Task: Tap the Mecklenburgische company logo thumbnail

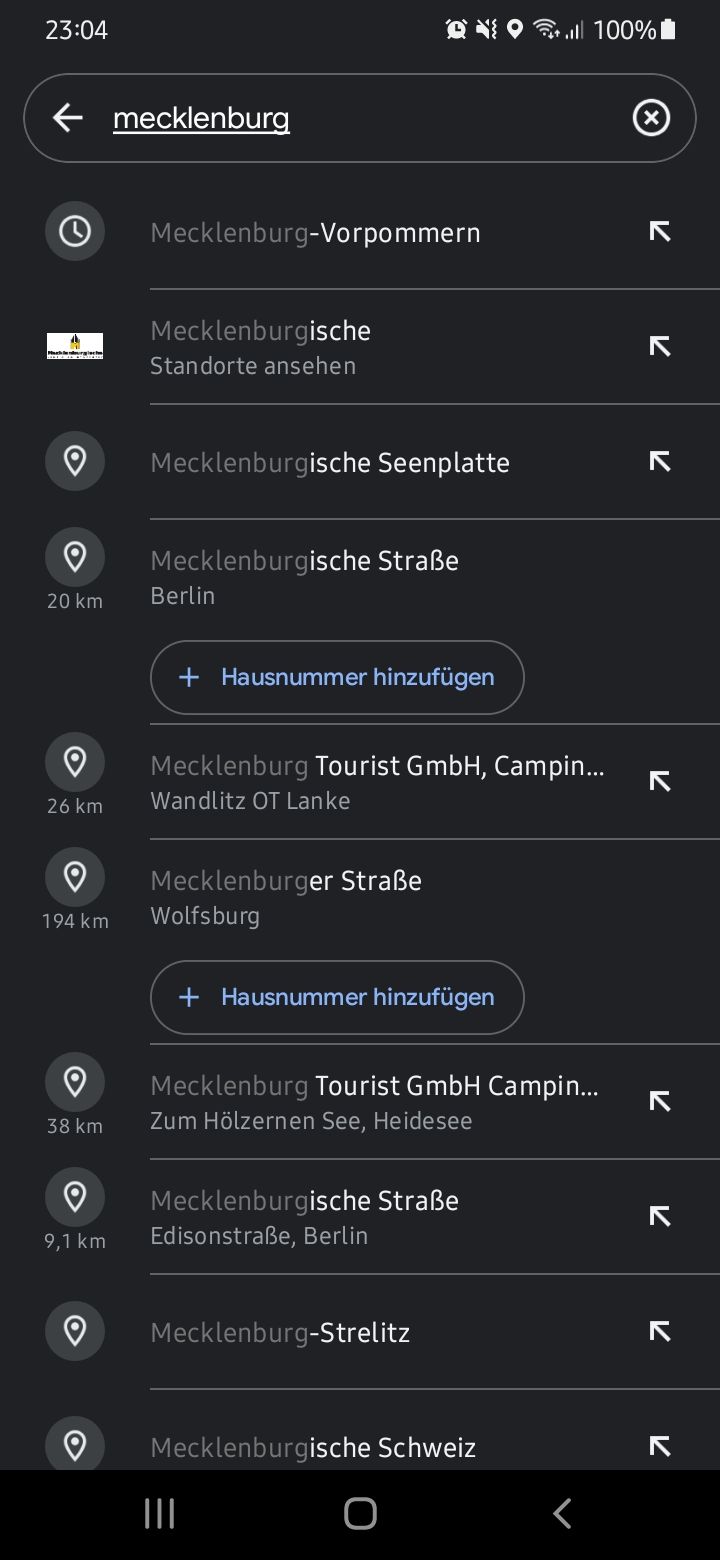Action: [75, 346]
